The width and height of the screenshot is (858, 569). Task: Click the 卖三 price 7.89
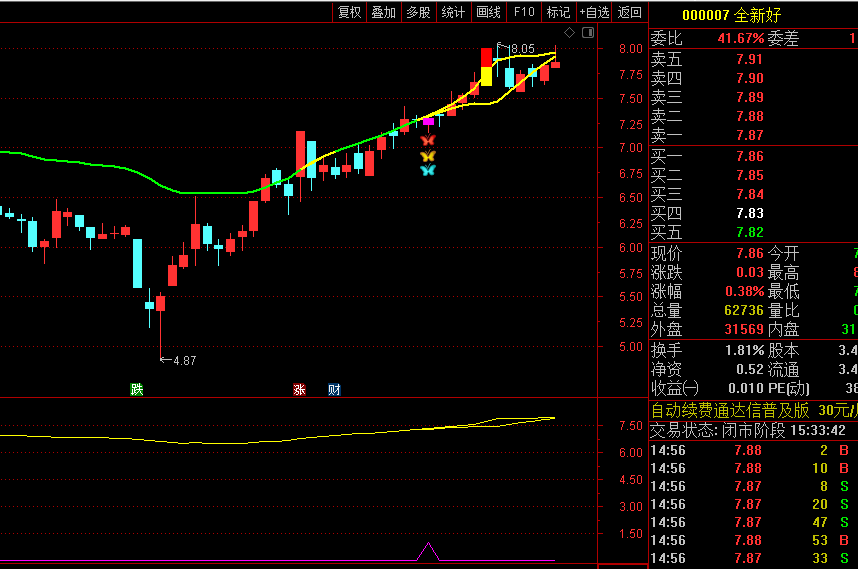tap(749, 97)
